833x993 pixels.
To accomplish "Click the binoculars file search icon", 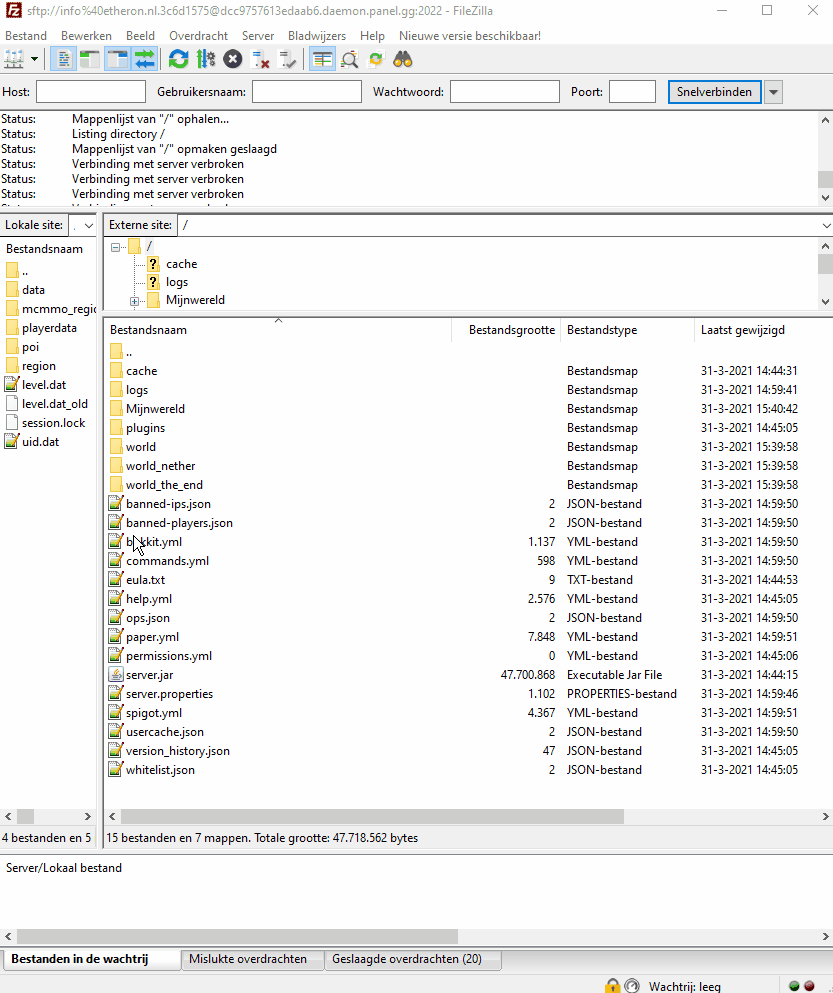I will 403,59.
